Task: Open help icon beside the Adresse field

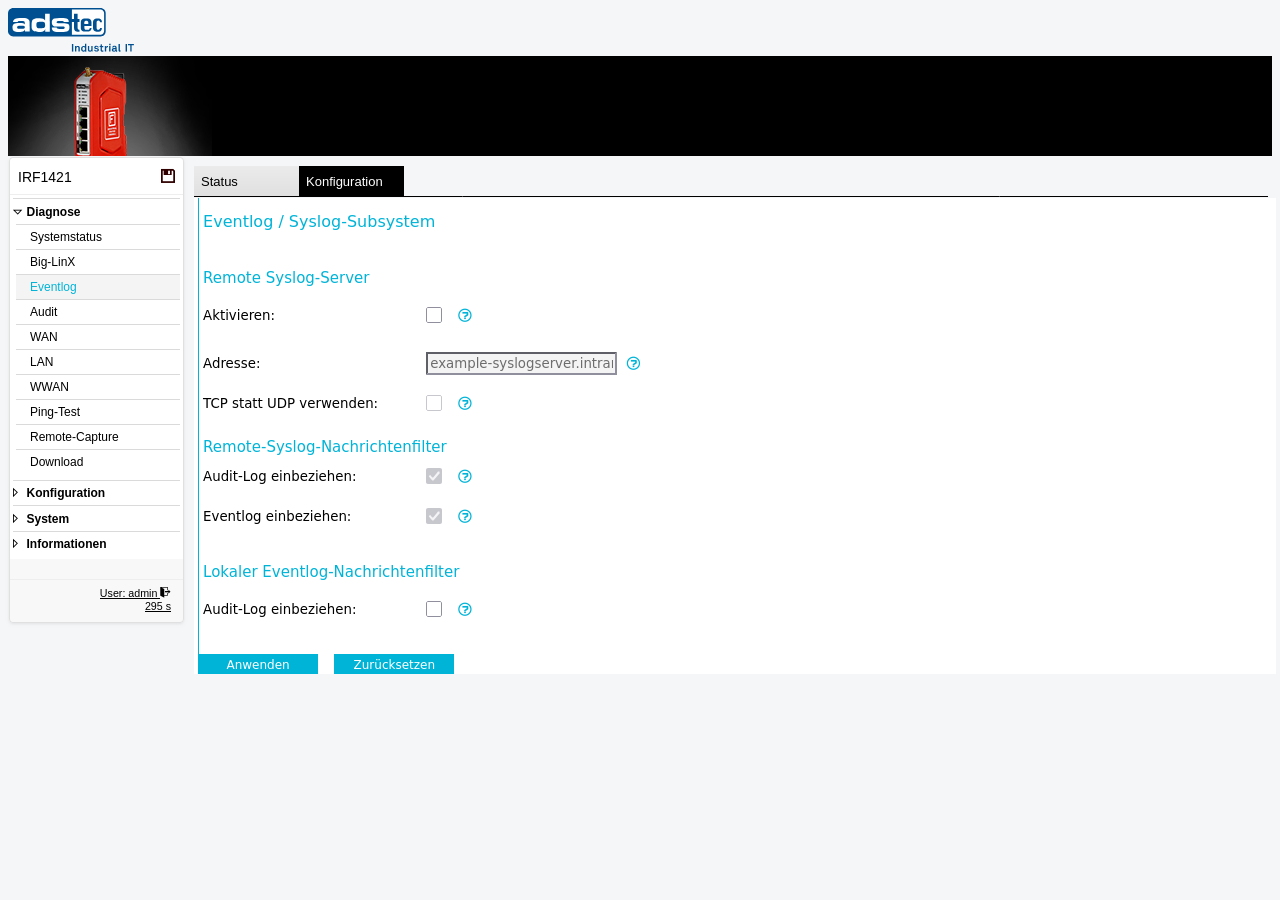Action: (633, 363)
